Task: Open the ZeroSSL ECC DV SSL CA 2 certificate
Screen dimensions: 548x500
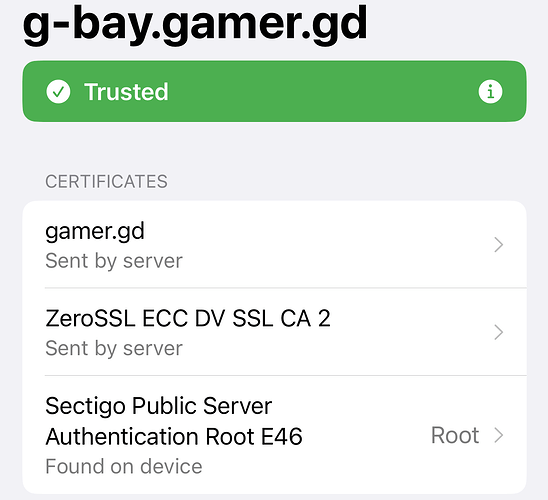Action: [x=275, y=332]
